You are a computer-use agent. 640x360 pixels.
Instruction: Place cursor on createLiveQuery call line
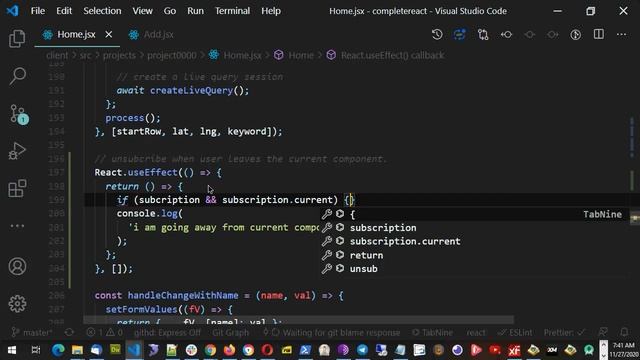click(x=183, y=90)
